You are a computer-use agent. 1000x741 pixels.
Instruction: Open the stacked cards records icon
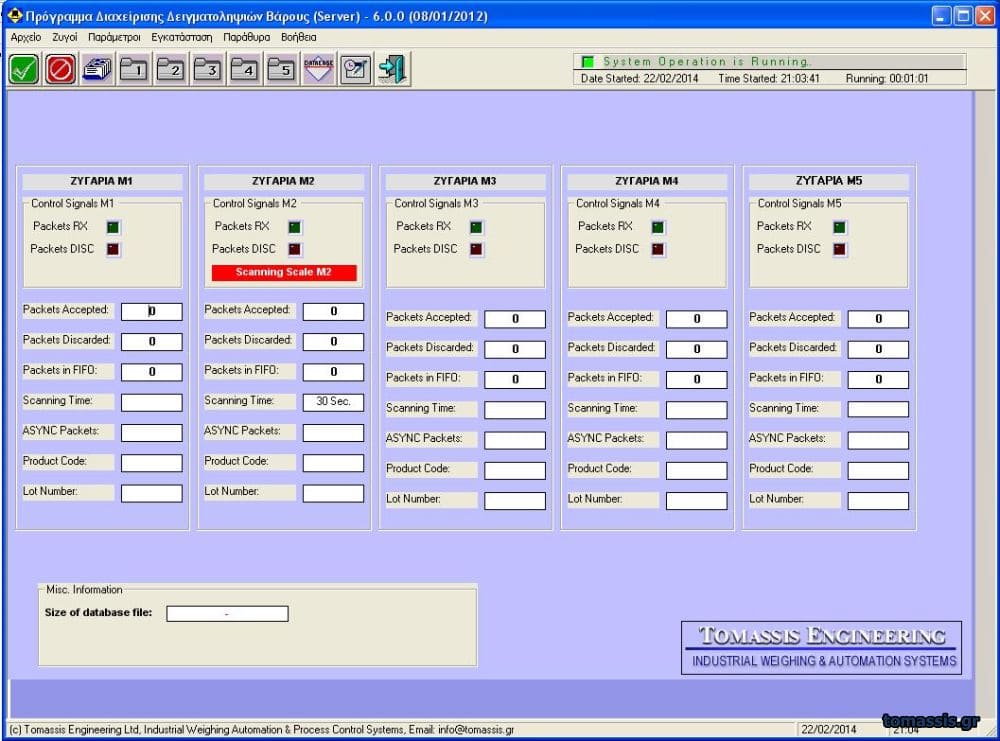pyautogui.click(x=97, y=70)
